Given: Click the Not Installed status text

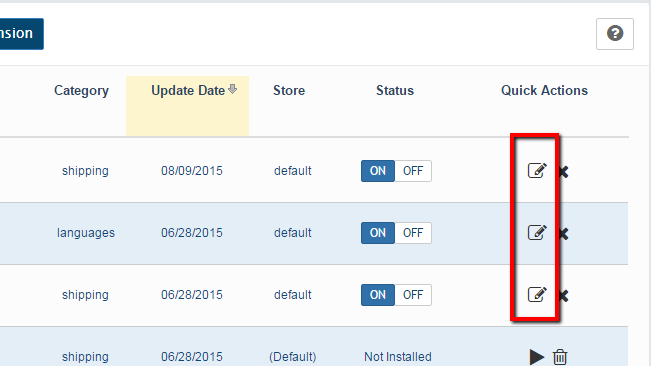Looking at the screenshot, I should tap(398, 357).
